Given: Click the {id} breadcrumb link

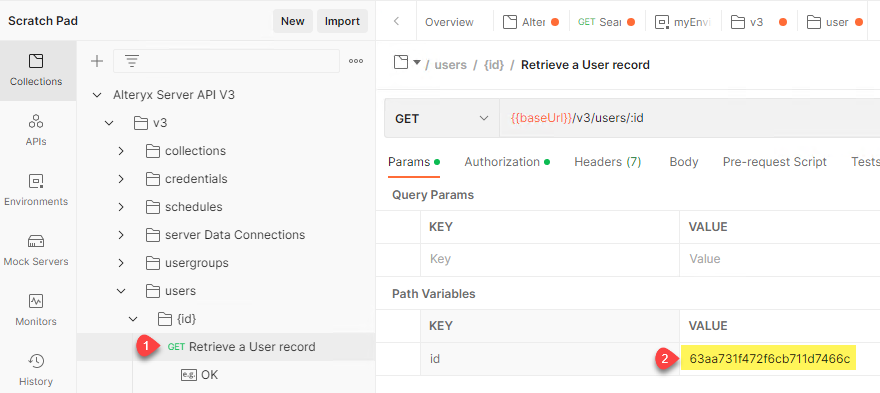Looking at the screenshot, I should (x=494, y=65).
